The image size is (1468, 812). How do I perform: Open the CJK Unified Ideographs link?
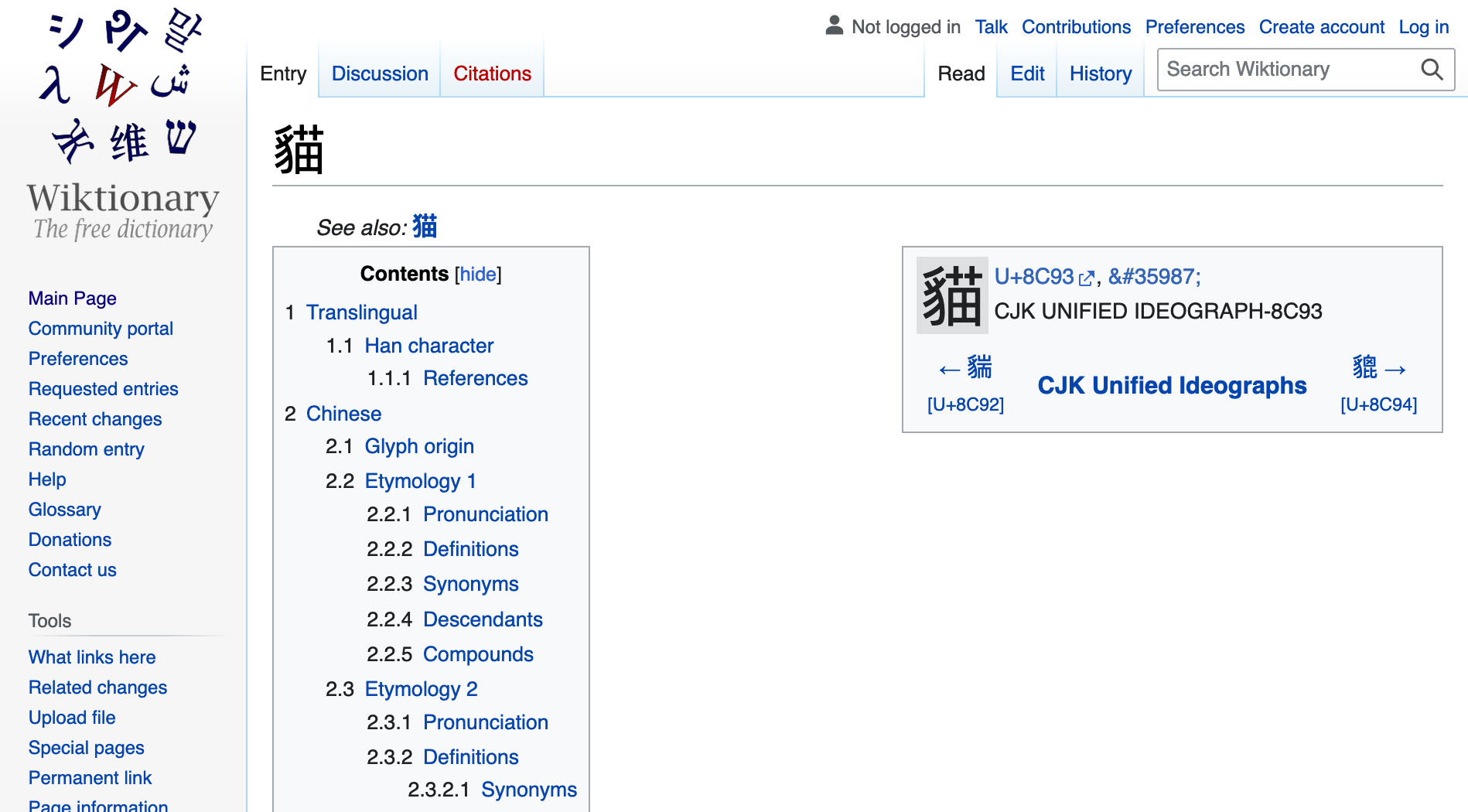(x=1172, y=384)
